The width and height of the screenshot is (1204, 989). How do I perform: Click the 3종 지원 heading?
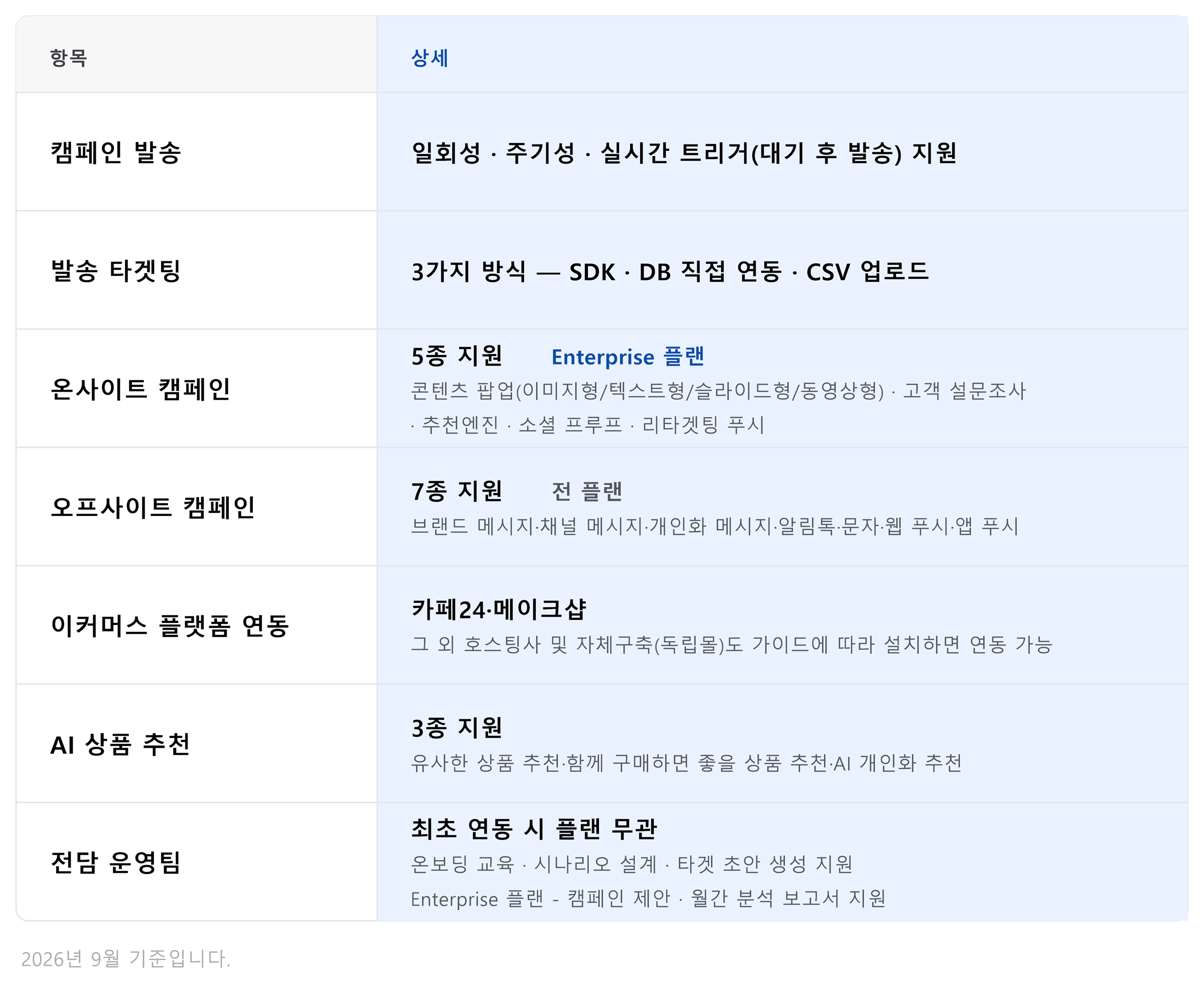pyautogui.click(x=457, y=728)
